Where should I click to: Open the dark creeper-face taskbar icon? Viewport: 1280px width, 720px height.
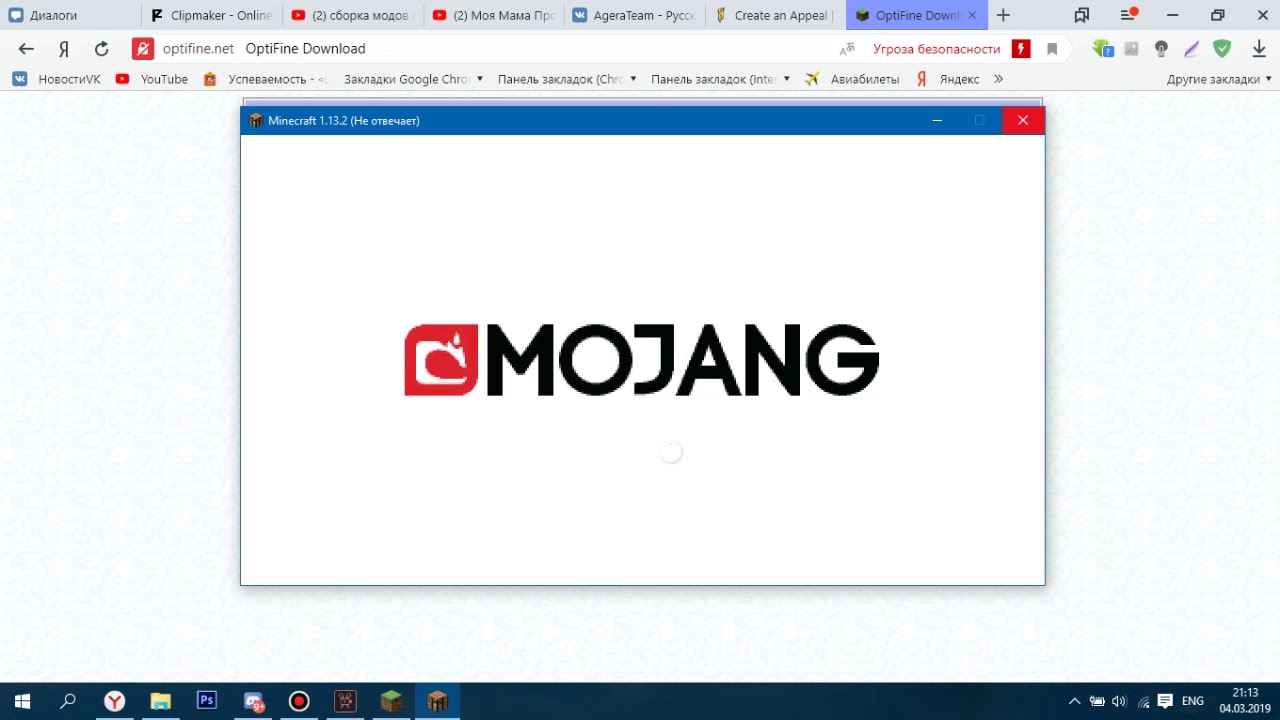coord(345,701)
